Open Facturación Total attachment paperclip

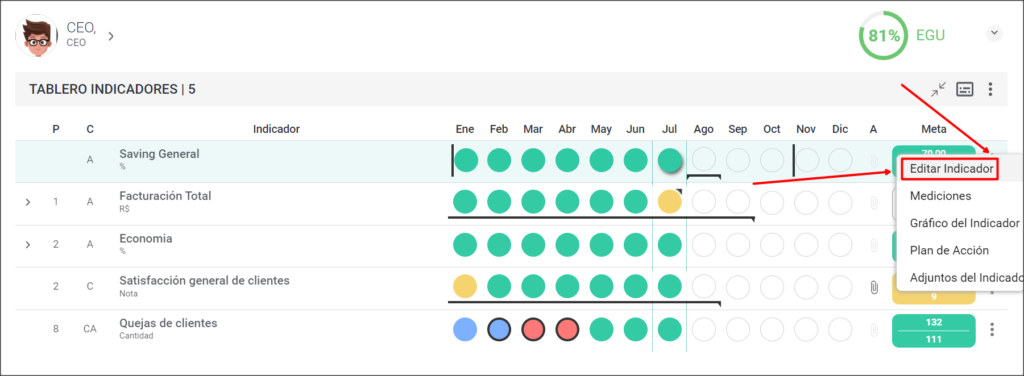tap(874, 202)
